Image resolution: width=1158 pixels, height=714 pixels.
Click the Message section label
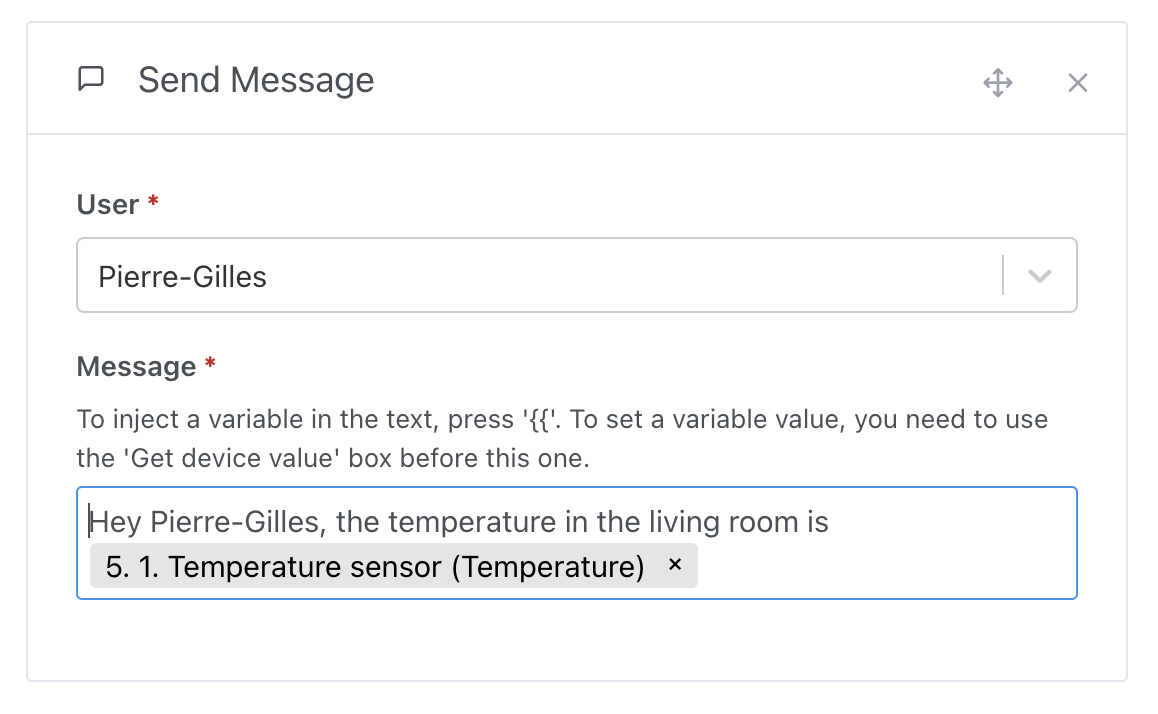(135, 366)
